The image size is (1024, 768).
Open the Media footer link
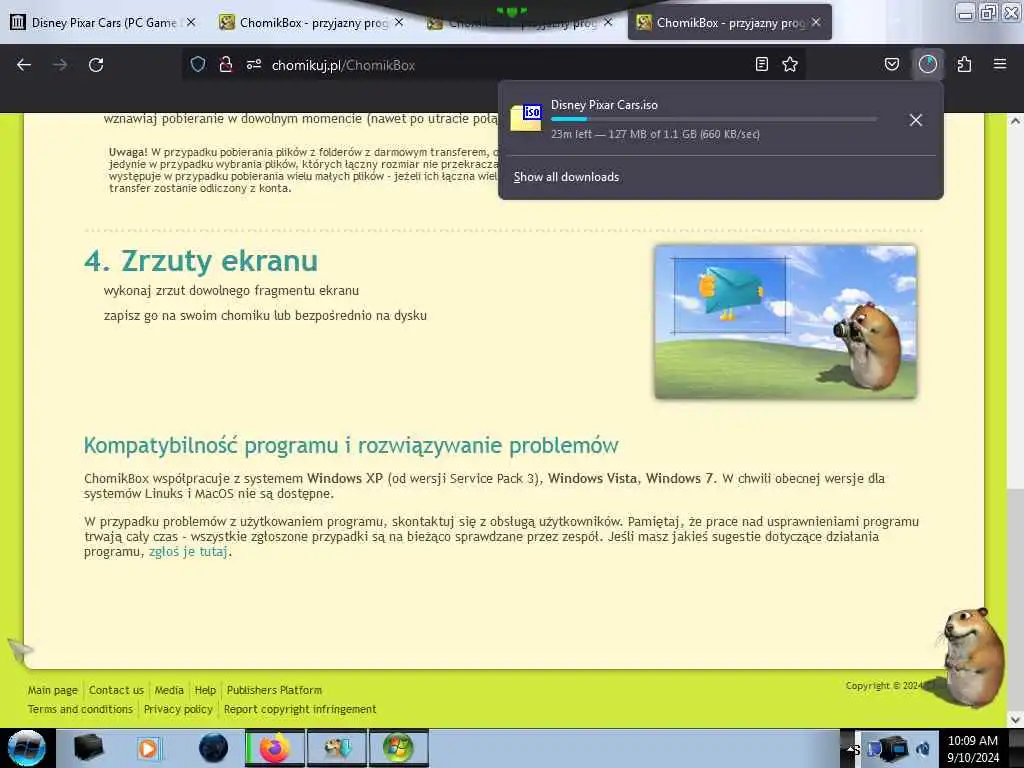(169, 690)
